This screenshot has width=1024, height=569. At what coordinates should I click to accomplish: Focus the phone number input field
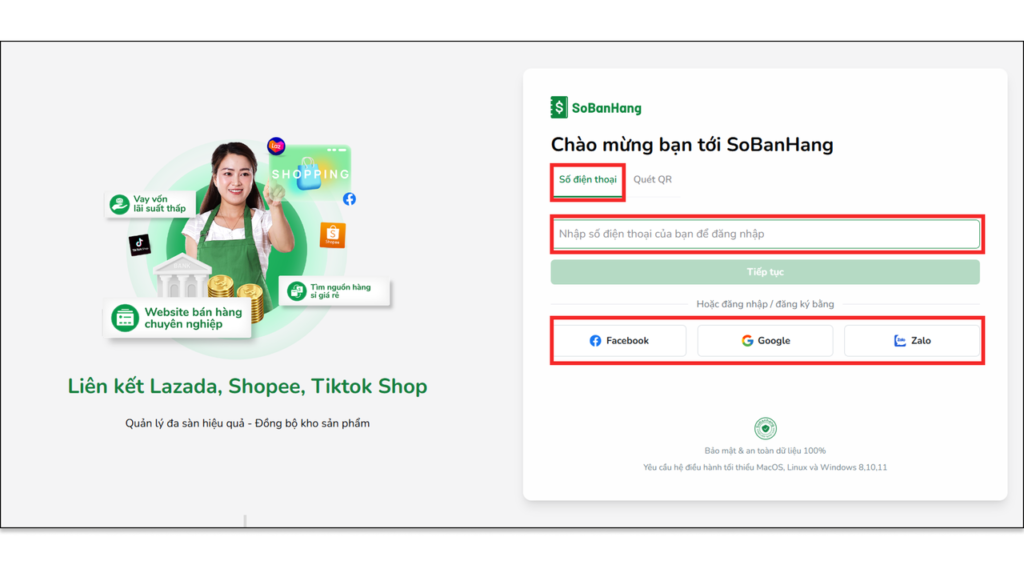click(x=765, y=234)
